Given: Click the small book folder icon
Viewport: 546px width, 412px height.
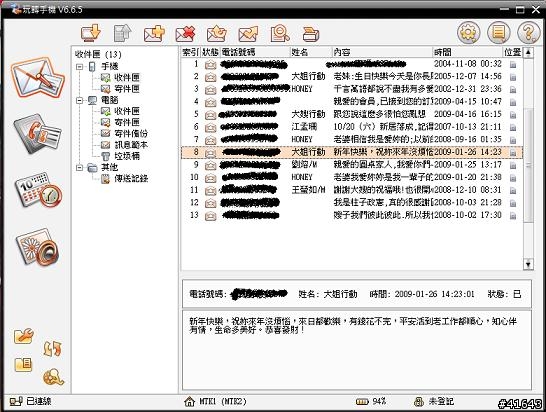Looking at the screenshot, I should pos(23,365).
